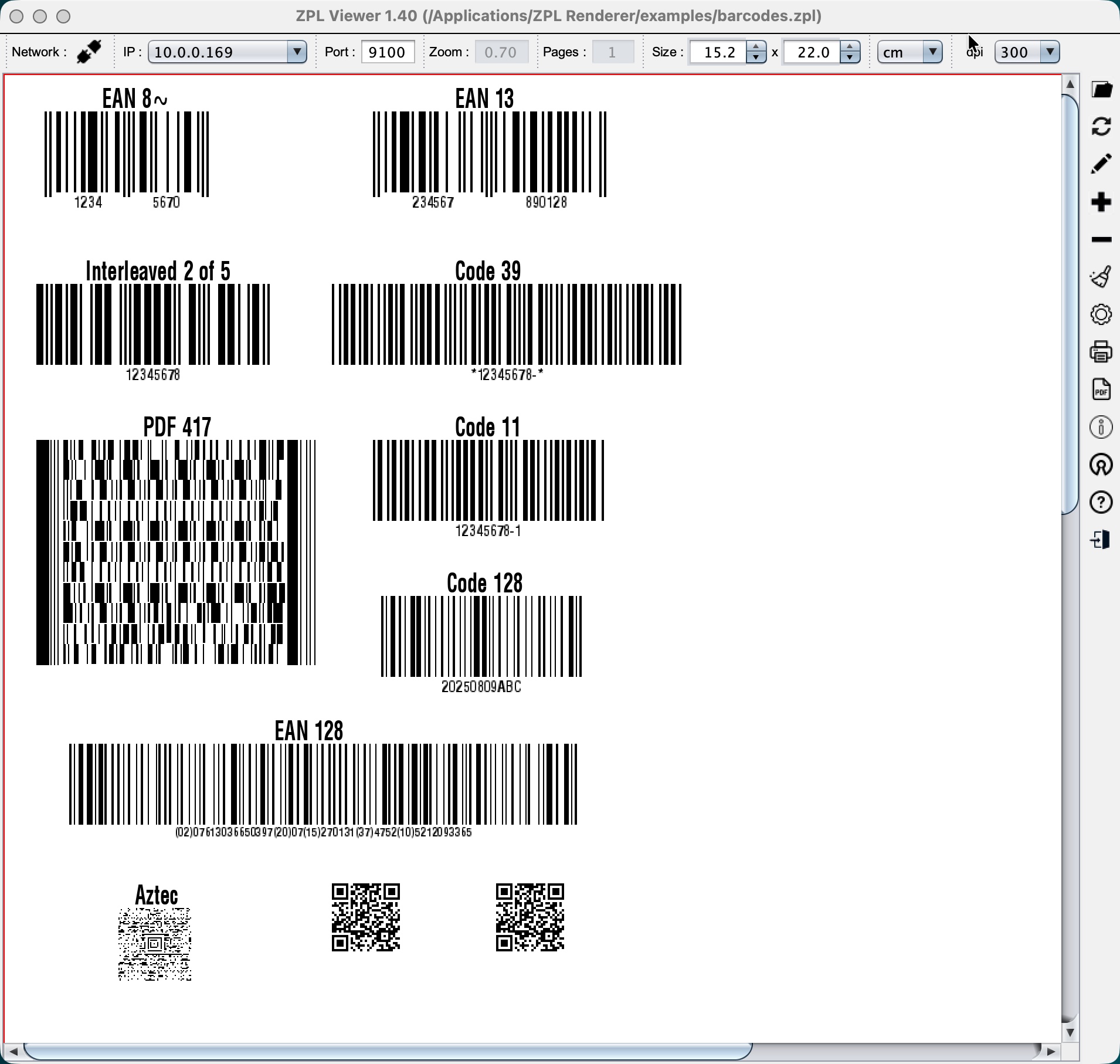Open a ZPL file via folder icon

click(x=1101, y=90)
